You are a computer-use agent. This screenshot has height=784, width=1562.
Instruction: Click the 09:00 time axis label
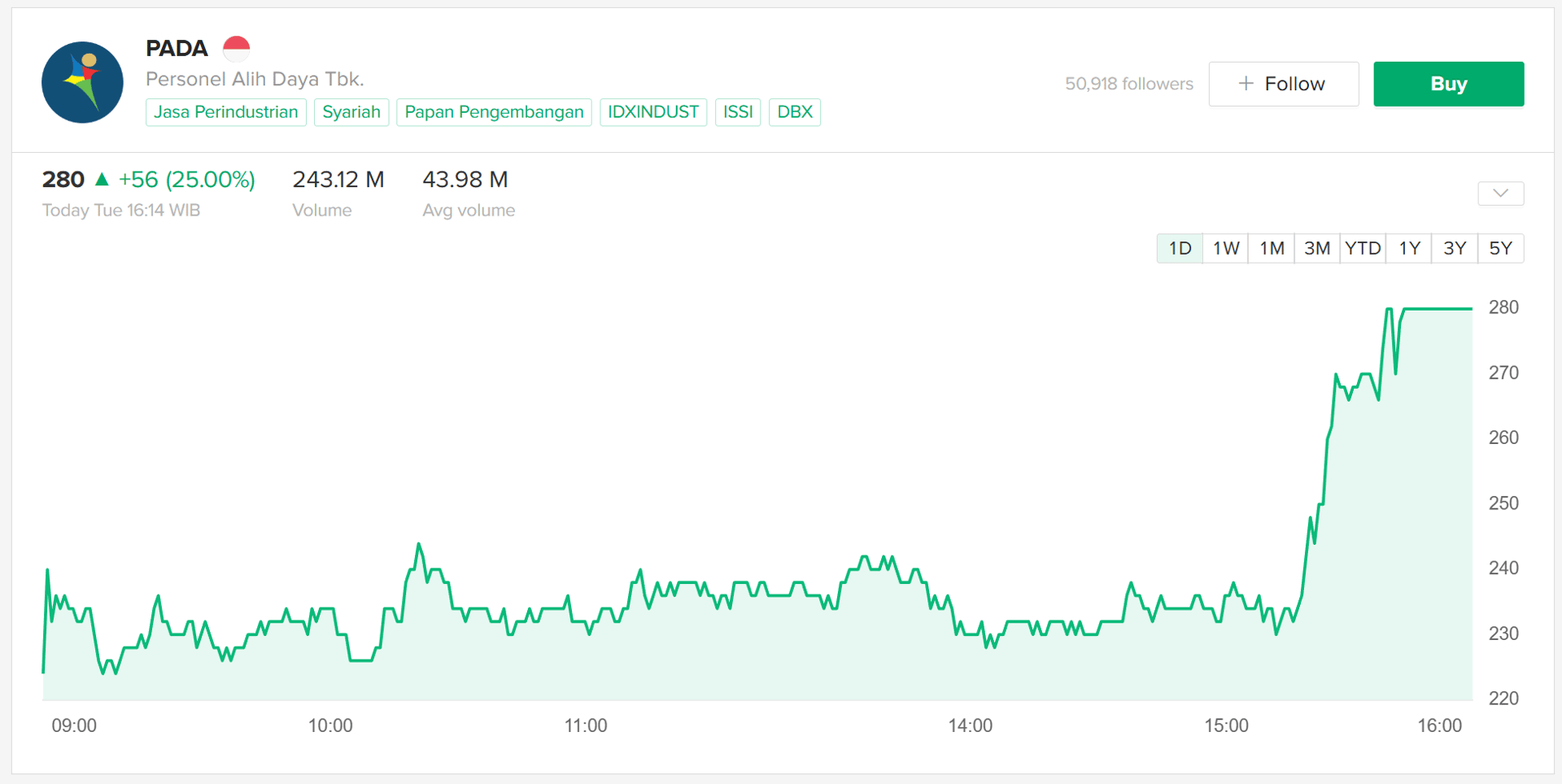click(74, 725)
